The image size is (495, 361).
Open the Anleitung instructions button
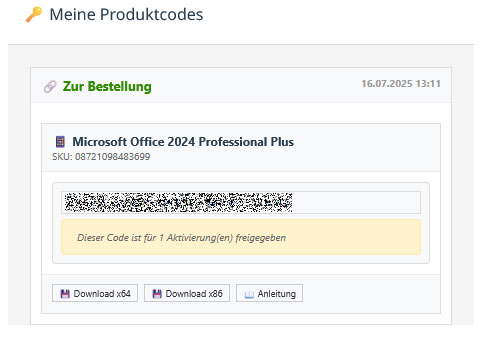coord(270,293)
